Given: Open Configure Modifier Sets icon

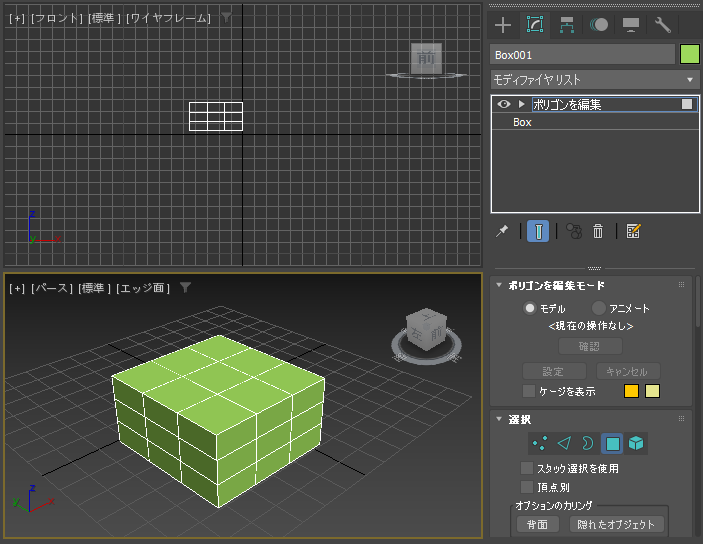Looking at the screenshot, I should point(634,231).
